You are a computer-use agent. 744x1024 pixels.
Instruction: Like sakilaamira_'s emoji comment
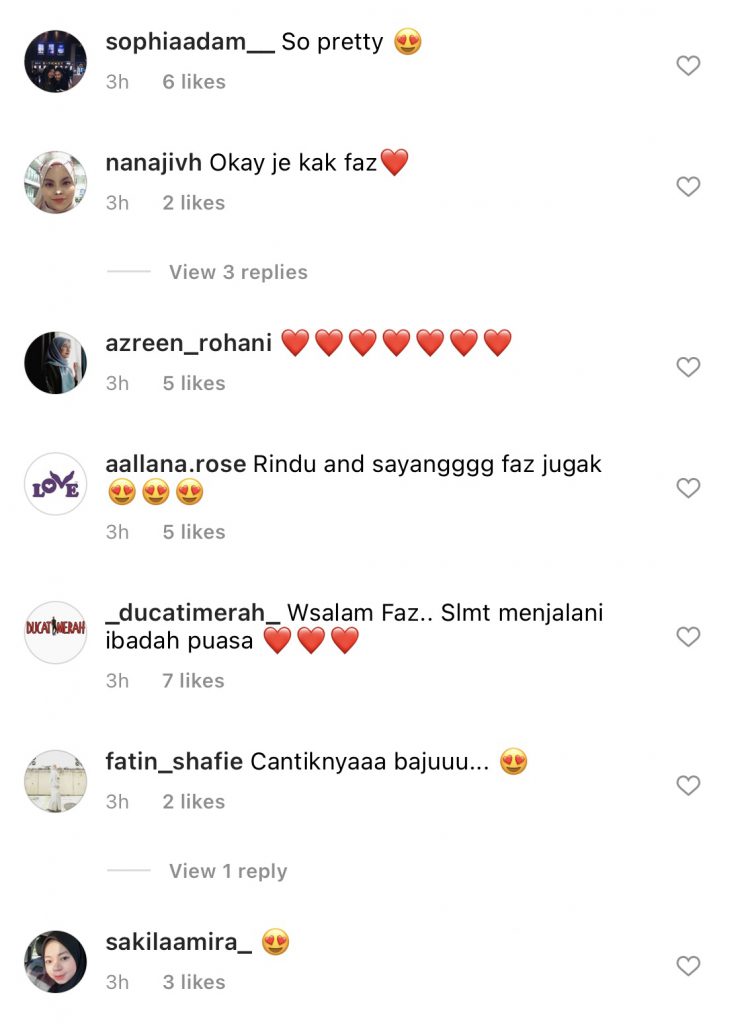tap(688, 965)
